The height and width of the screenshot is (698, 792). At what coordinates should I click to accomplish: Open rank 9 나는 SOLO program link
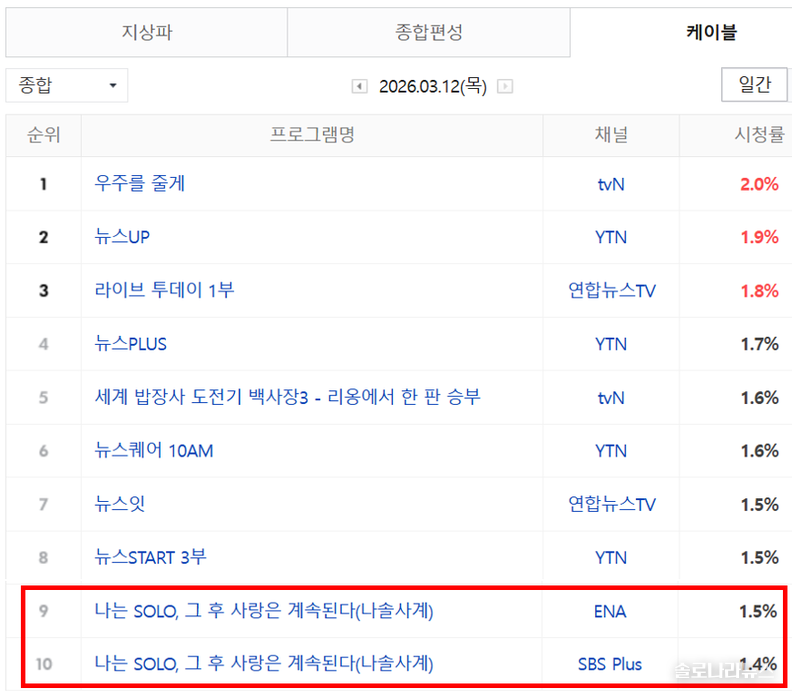[x=264, y=611]
